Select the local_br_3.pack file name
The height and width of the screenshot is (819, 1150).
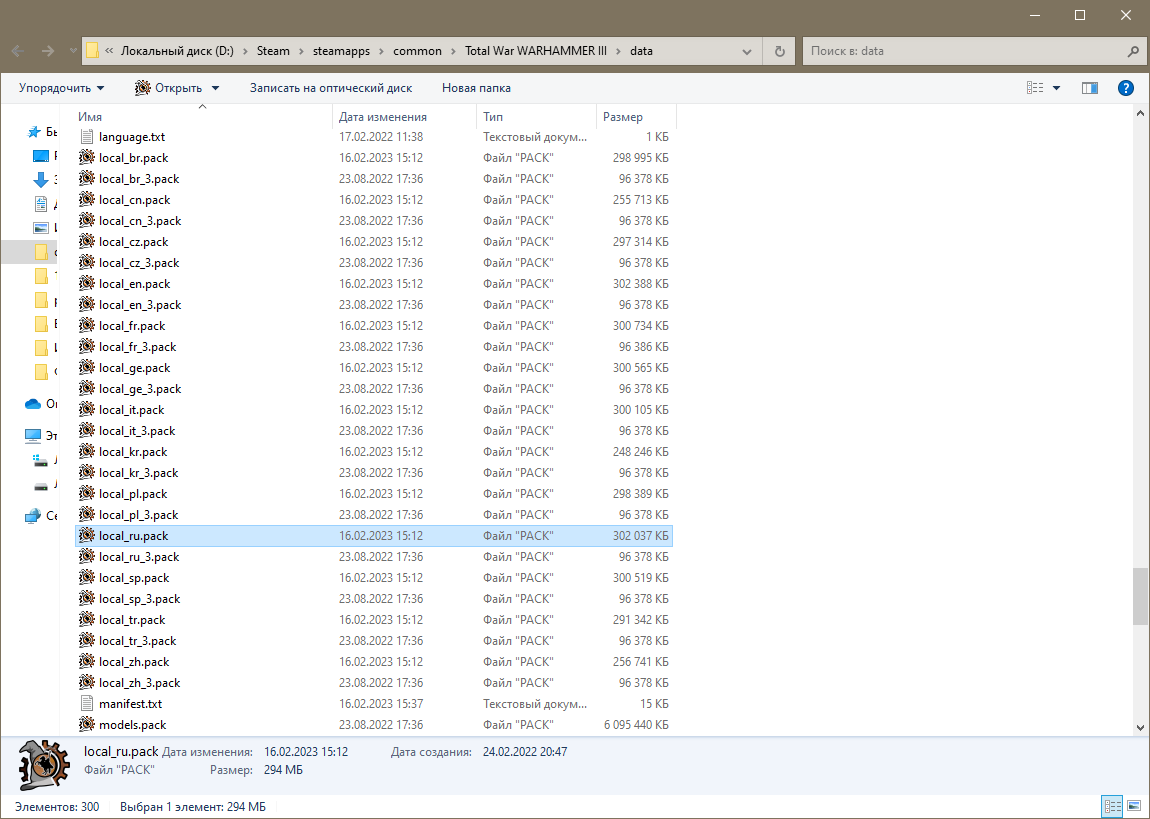(x=139, y=179)
